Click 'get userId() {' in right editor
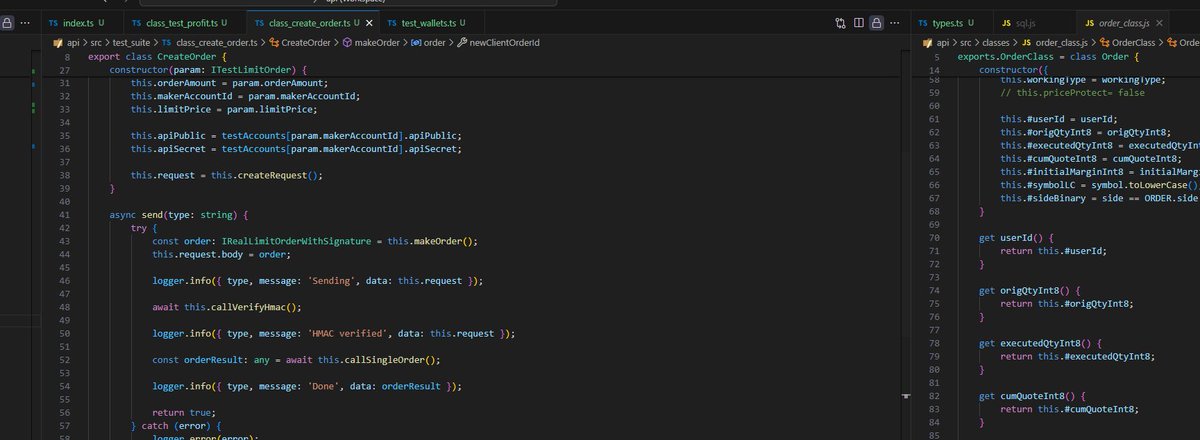 [1016, 238]
